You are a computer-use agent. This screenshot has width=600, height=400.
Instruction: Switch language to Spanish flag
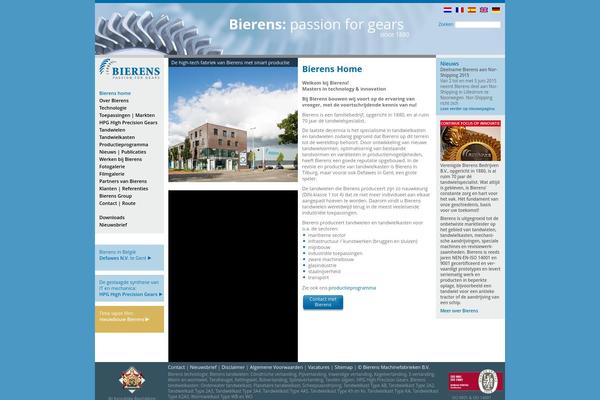[472, 10]
